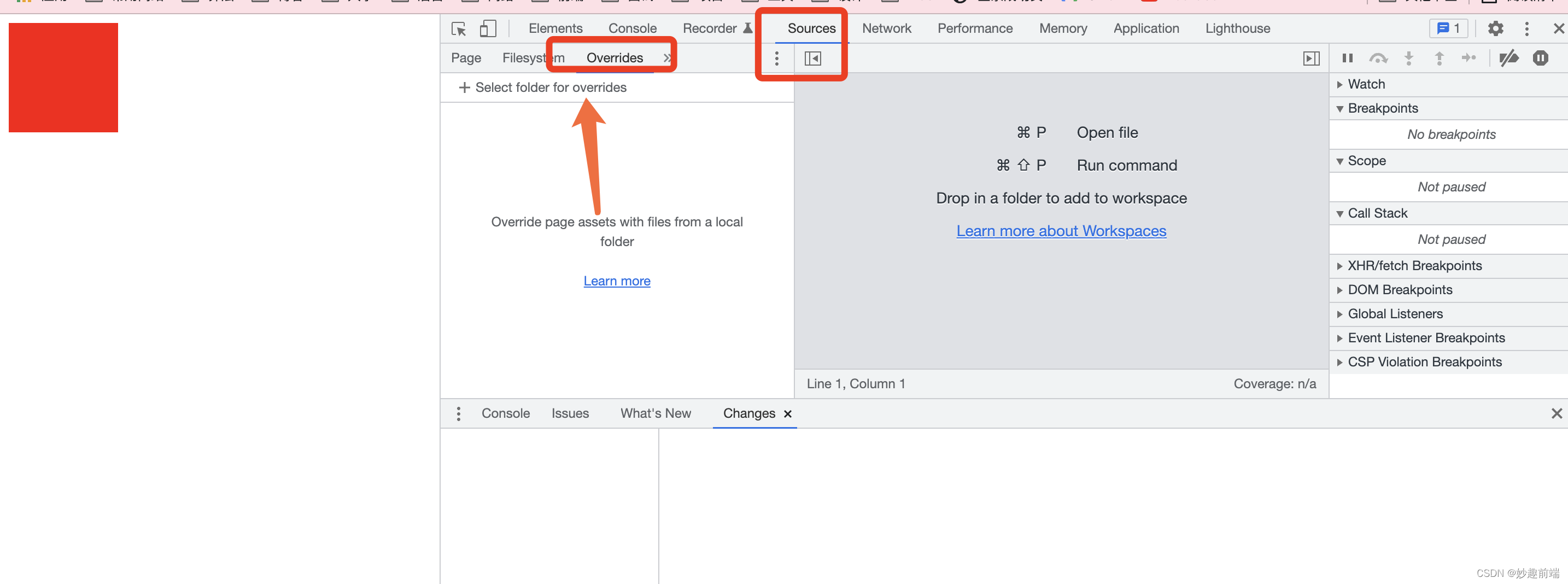Click Select folder for overrides

pyautogui.click(x=550, y=87)
